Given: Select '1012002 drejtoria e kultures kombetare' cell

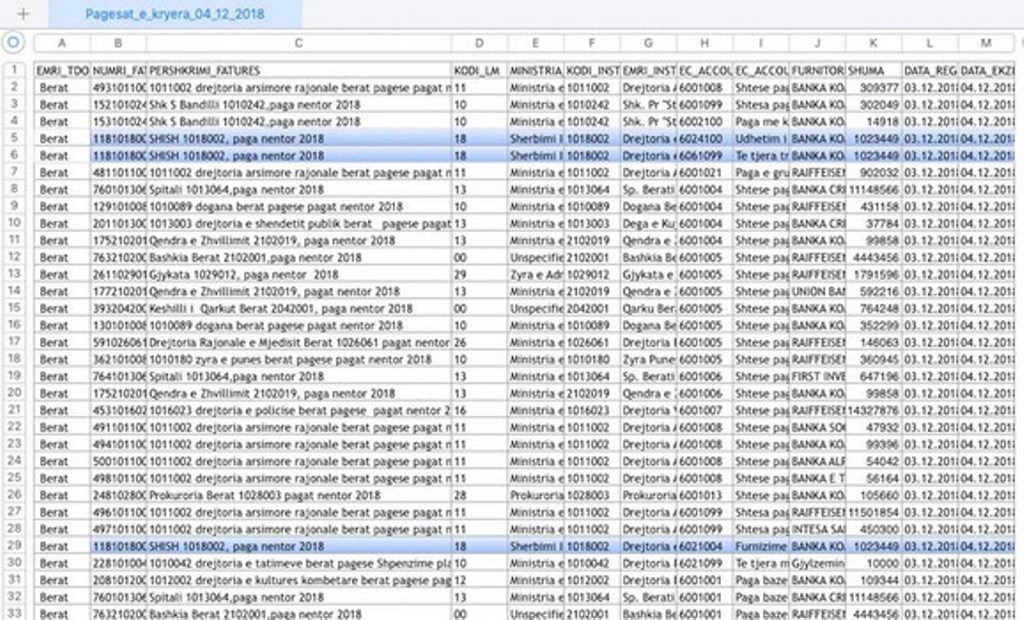Looking at the screenshot, I should coord(298,580).
